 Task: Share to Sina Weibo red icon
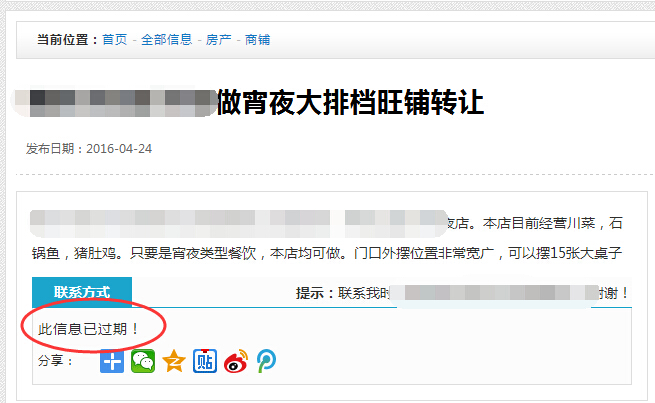(236, 361)
